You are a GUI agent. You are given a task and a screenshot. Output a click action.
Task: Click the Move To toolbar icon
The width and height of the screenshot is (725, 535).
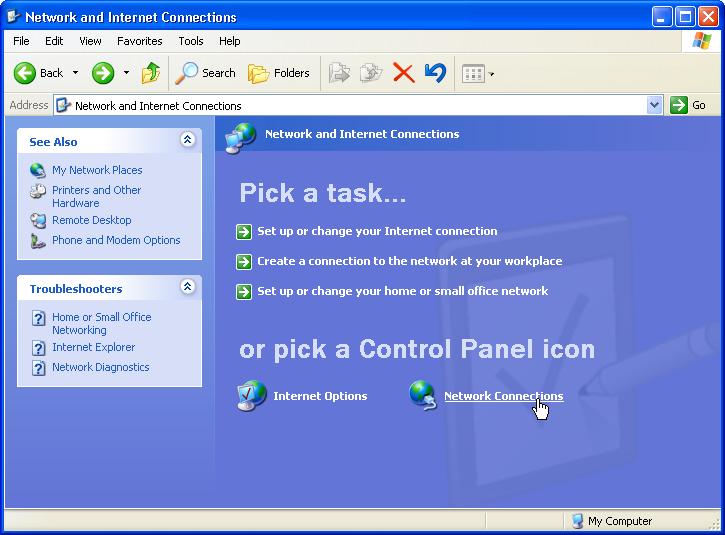tap(339, 73)
